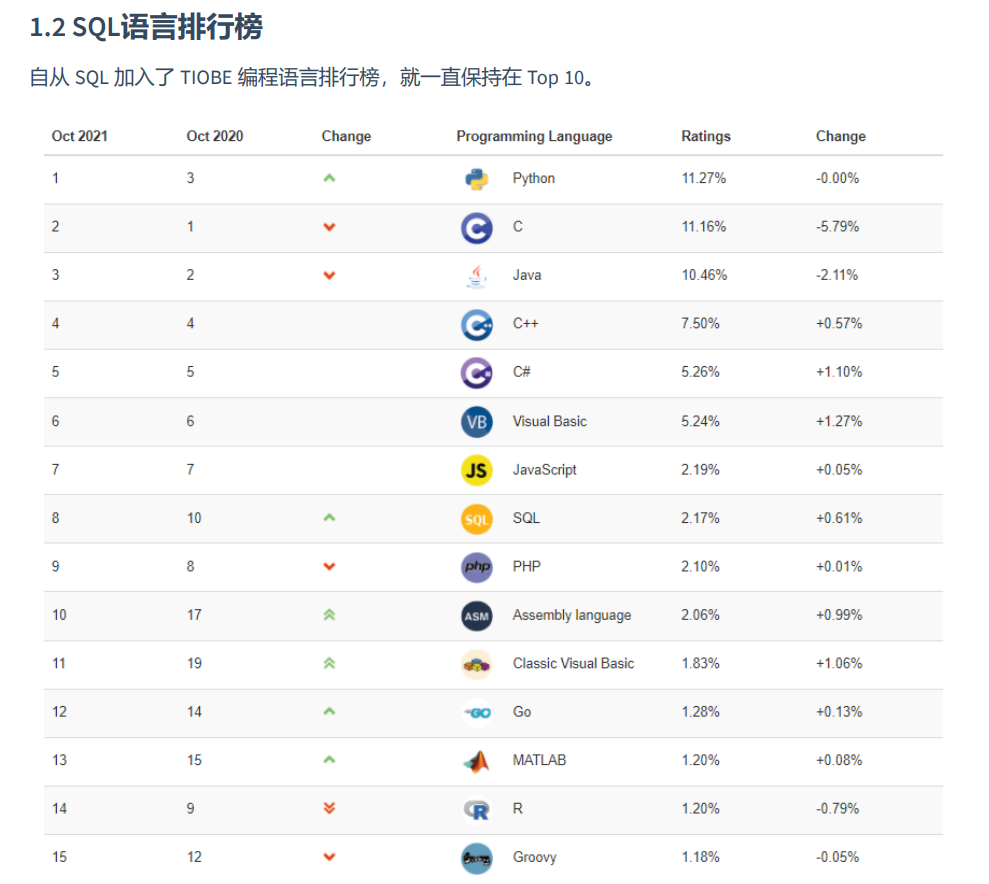989x884 pixels.
Task: Click the Groovy logo icon
Action: pos(477,858)
